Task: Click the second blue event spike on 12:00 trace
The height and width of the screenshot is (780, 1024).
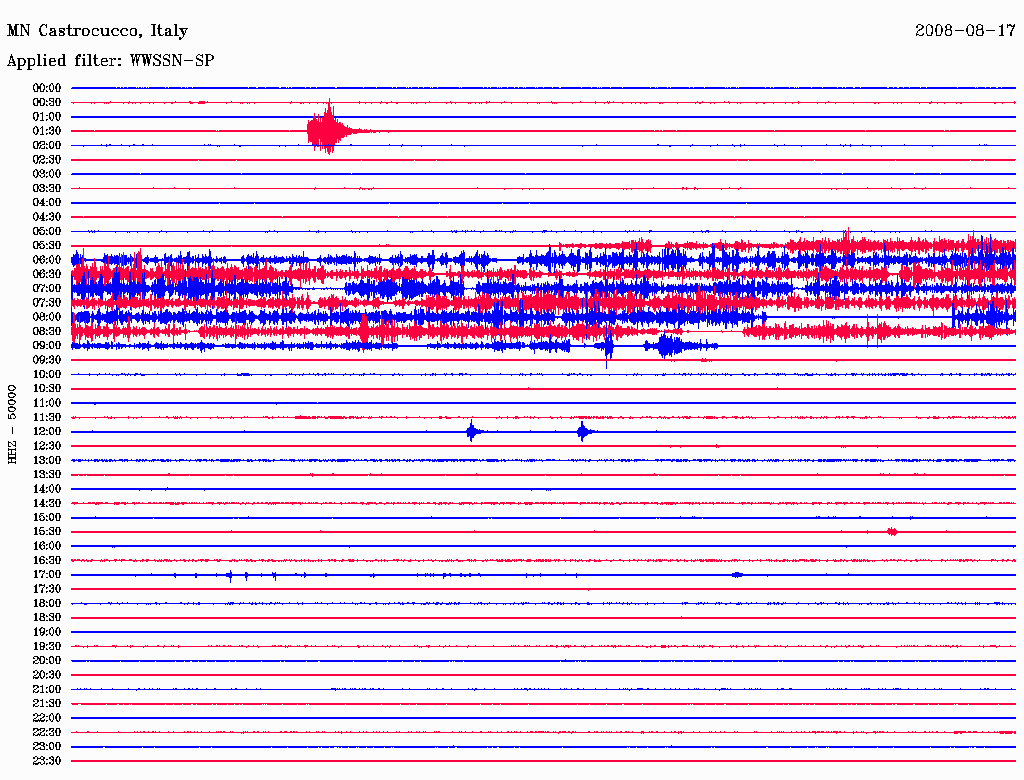Action: pos(584,431)
